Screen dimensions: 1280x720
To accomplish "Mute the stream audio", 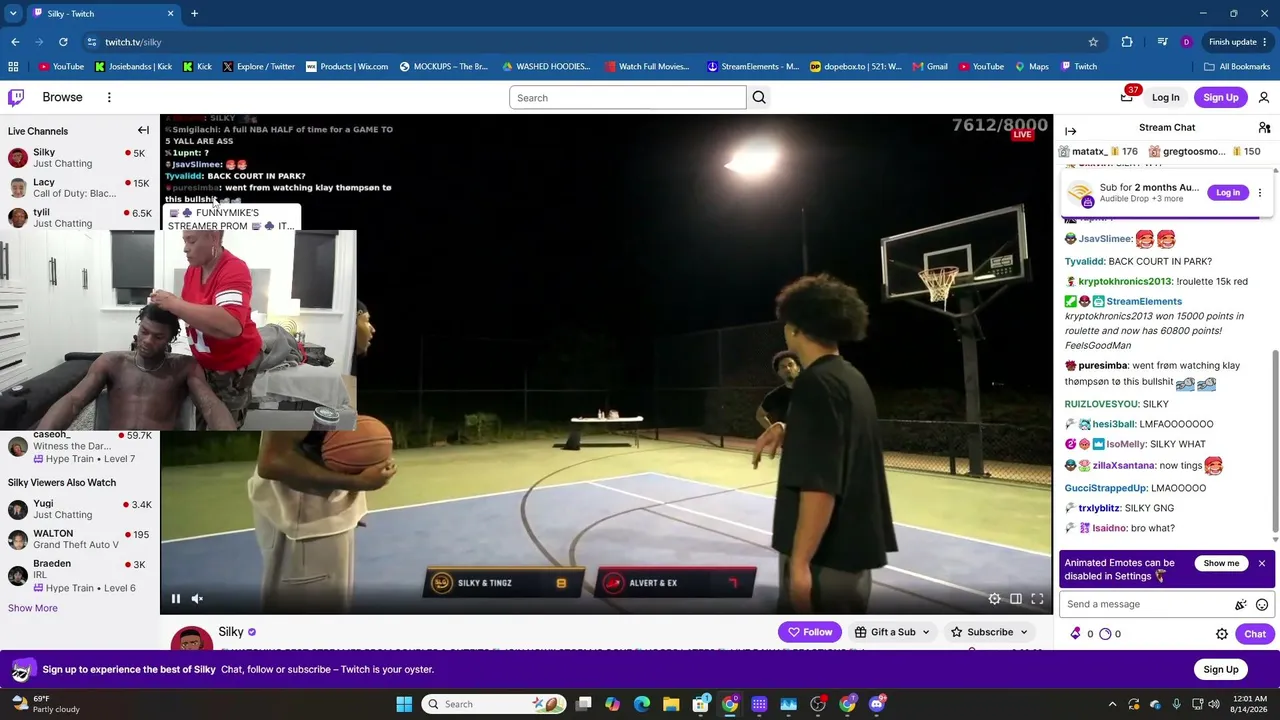I will (197, 599).
